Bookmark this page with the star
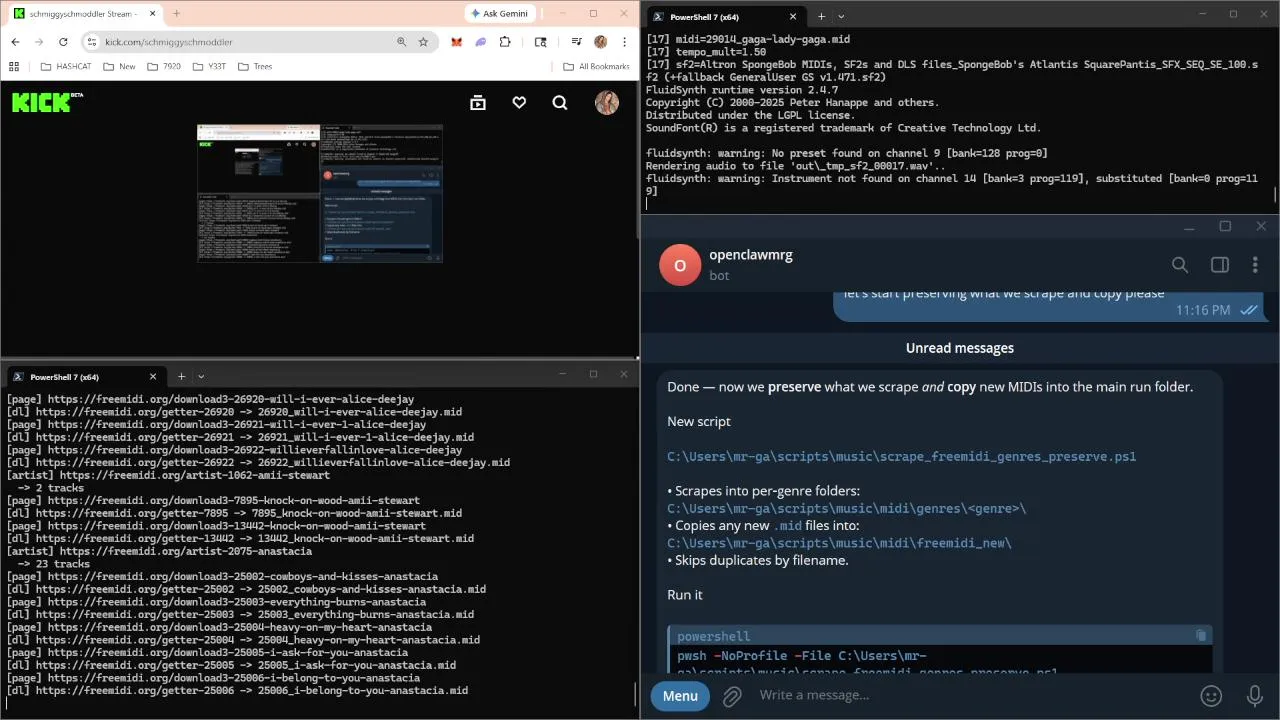1280x720 pixels. tap(423, 42)
